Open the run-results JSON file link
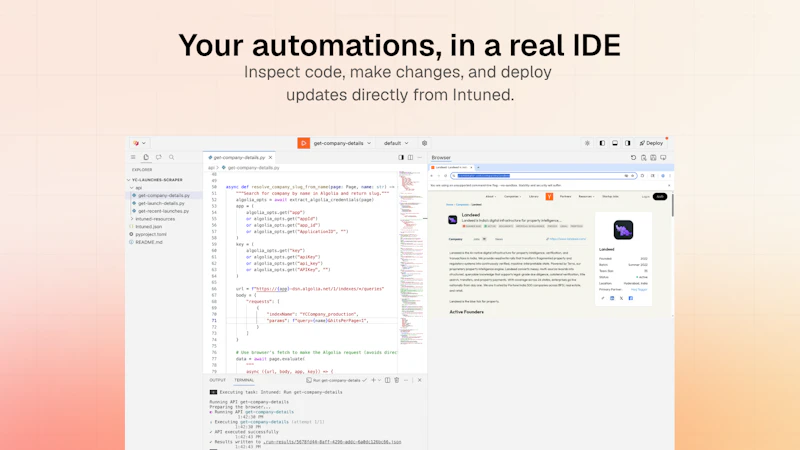Screen dimensions: 800x450 click(332, 442)
